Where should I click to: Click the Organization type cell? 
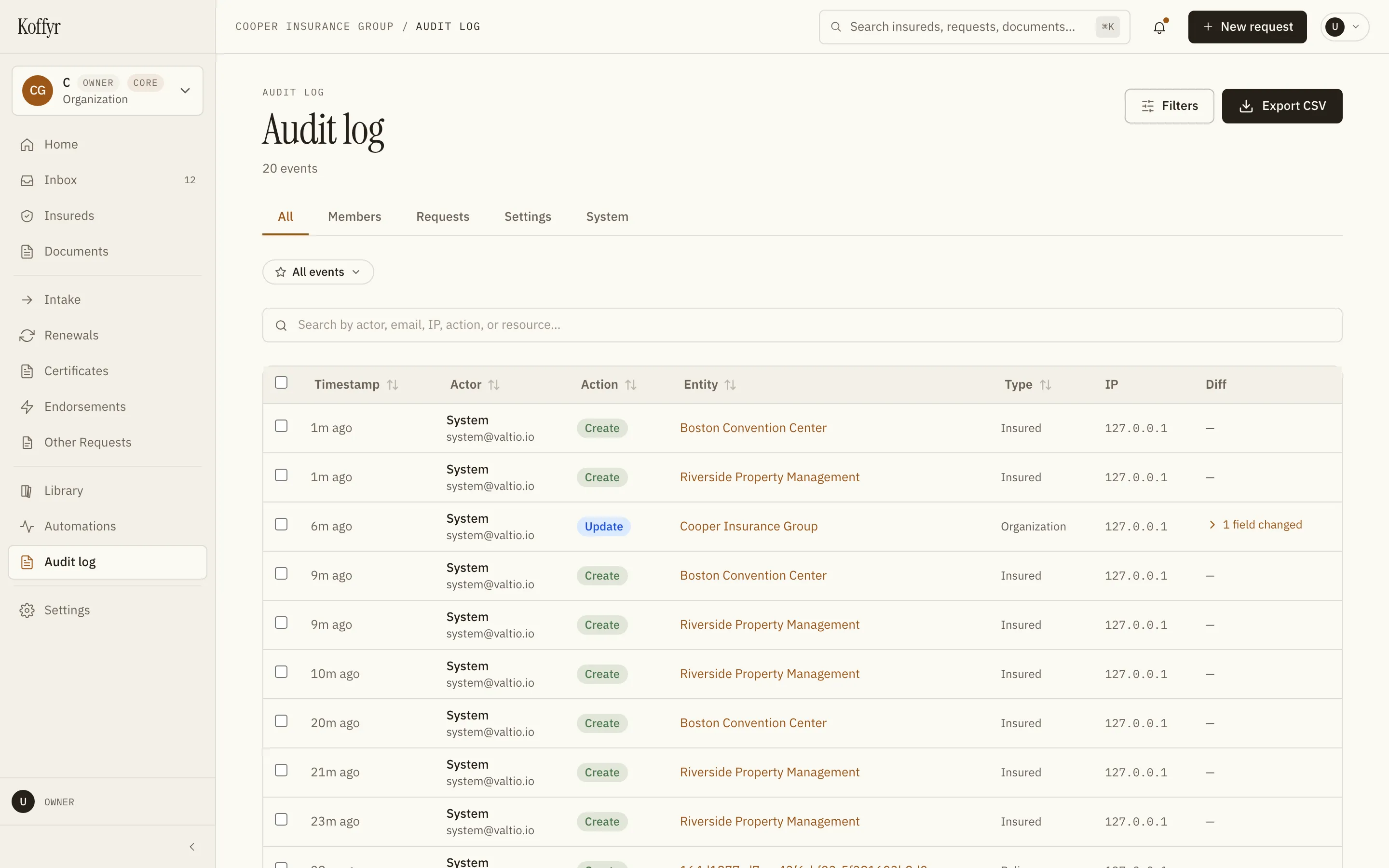pyautogui.click(x=1033, y=527)
